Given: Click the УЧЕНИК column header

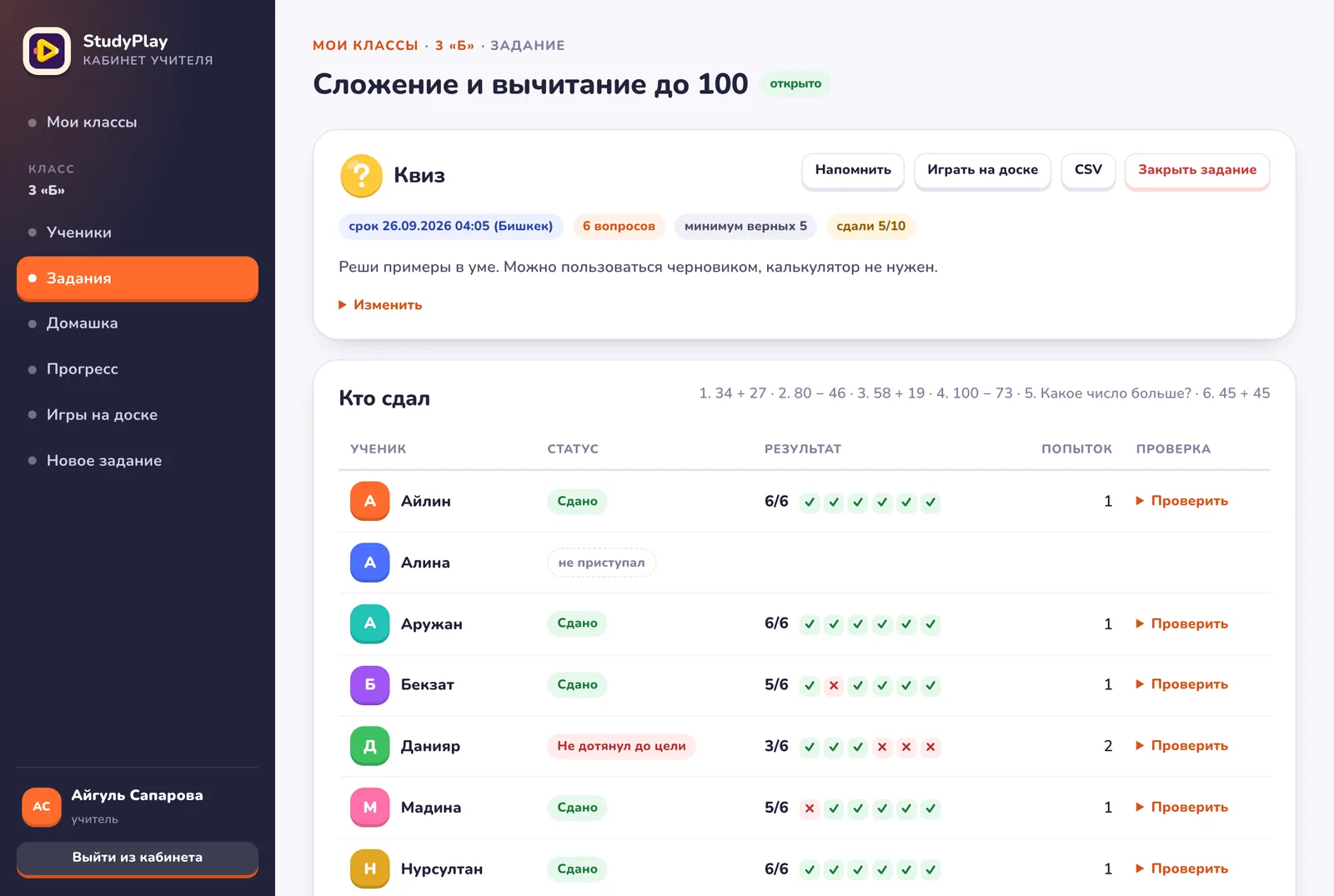Looking at the screenshot, I should [x=379, y=449].
